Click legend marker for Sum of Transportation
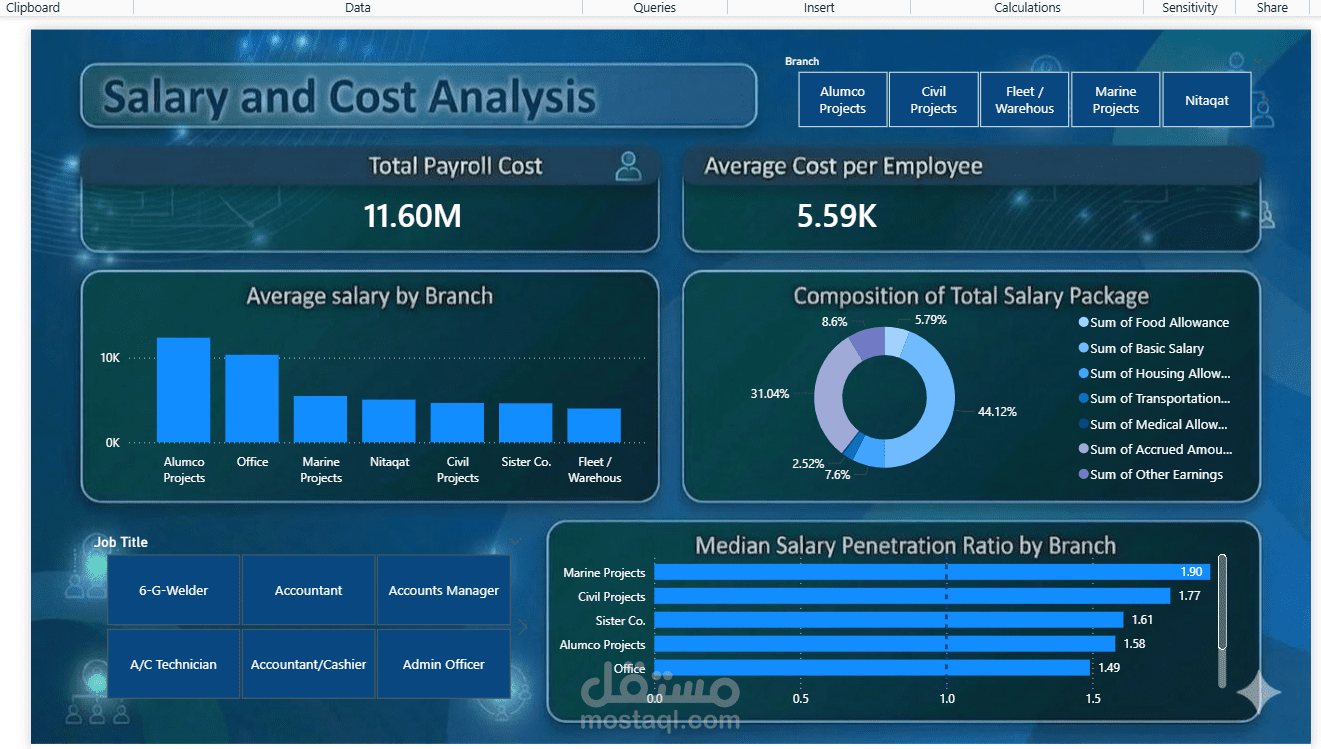Screen dimensions: 1321x749 pyautogui.click(x=1084, y=398)
